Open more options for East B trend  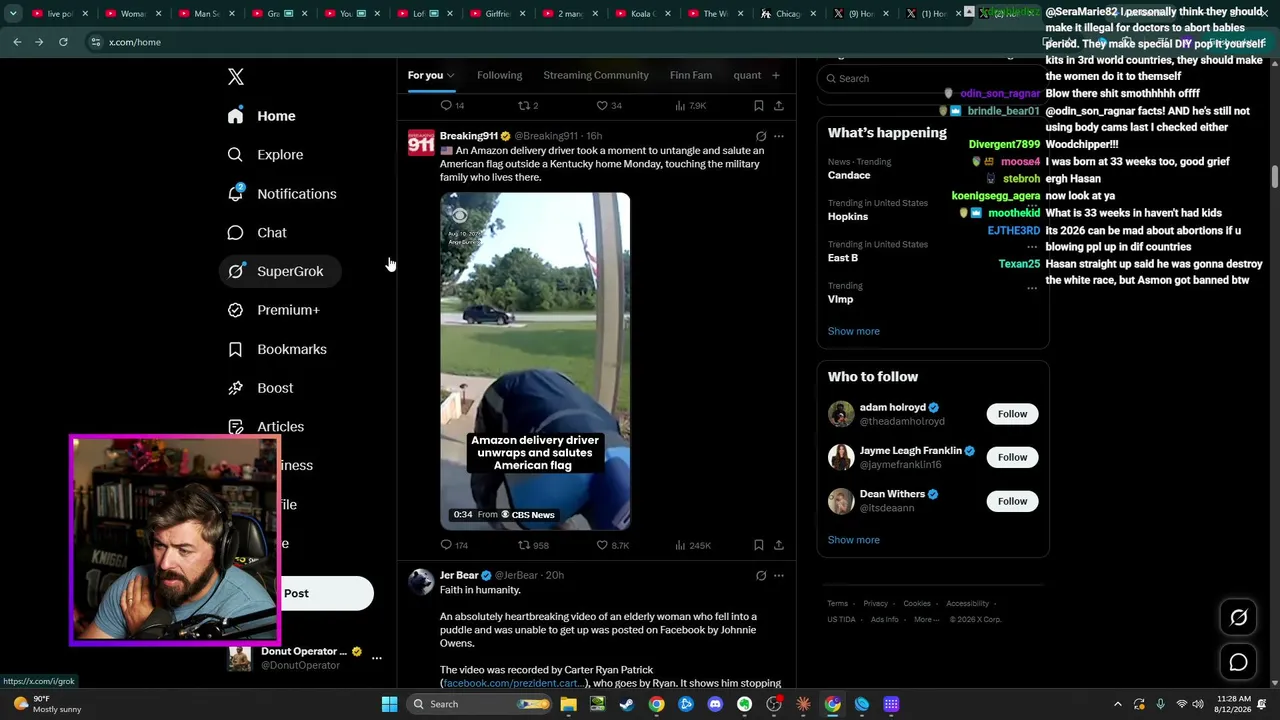point(1032,246)
